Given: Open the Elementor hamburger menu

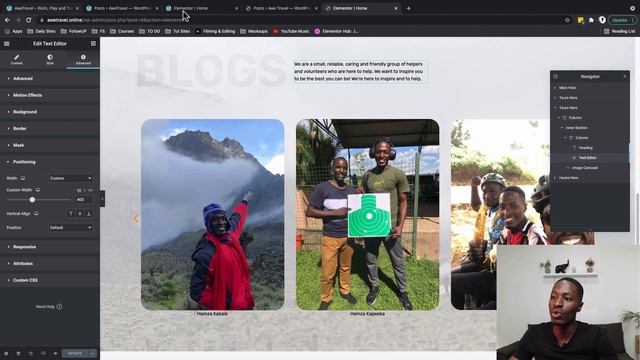Looking at the screenshot, I should tap(7, 44).
